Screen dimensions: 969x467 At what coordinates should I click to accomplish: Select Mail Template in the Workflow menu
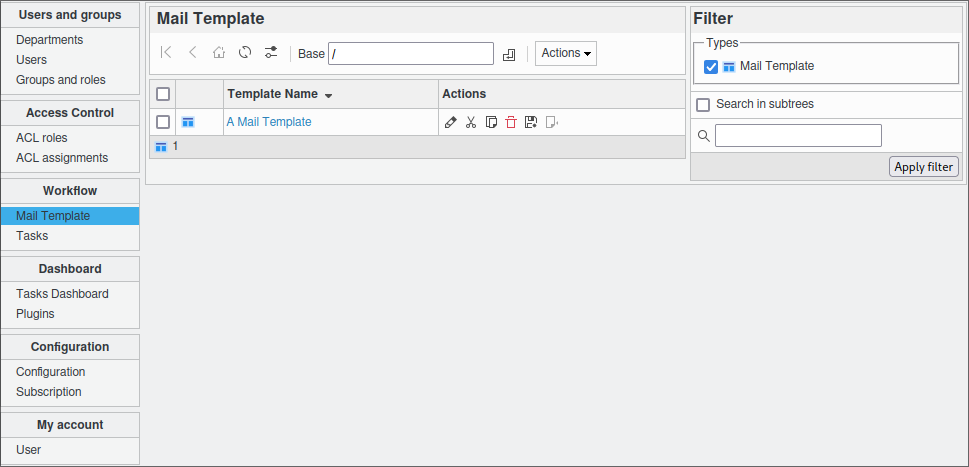coord(70,216)
